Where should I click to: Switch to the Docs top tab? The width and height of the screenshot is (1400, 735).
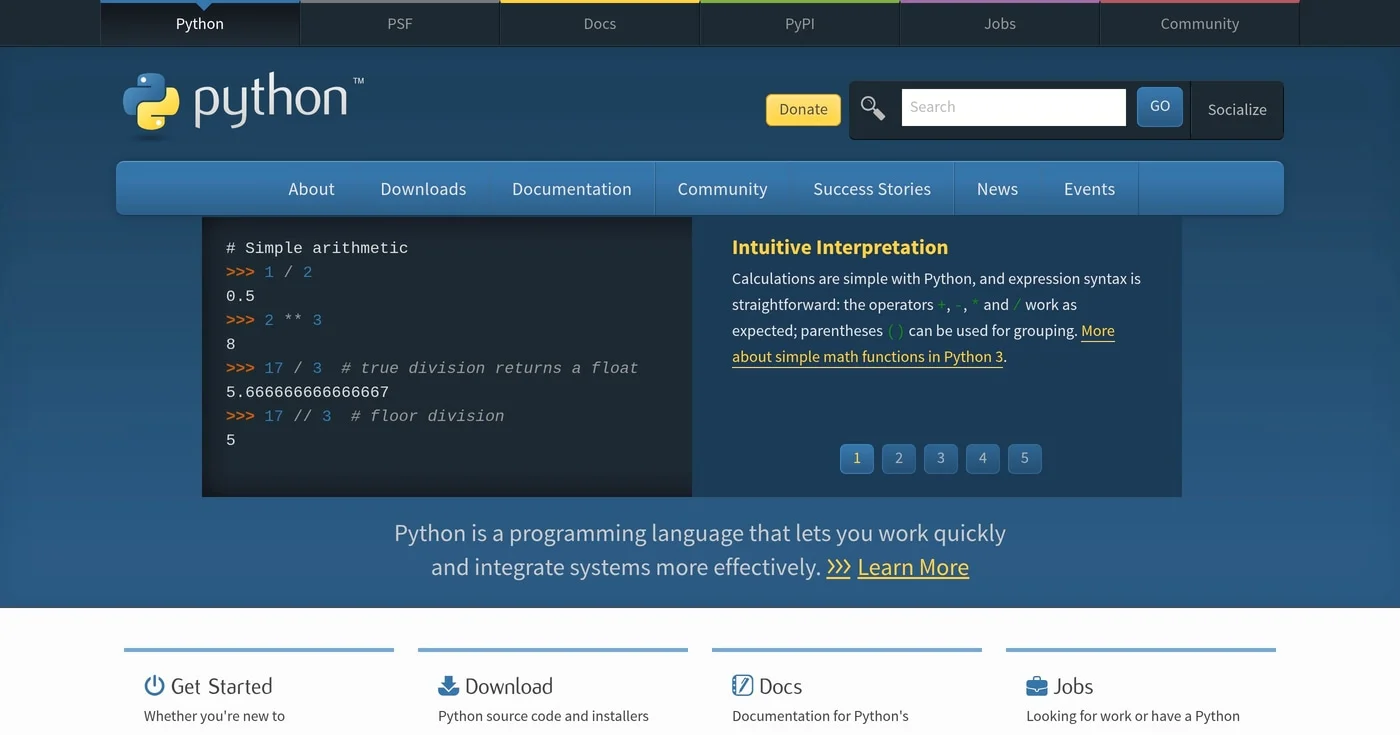(600, 24)
